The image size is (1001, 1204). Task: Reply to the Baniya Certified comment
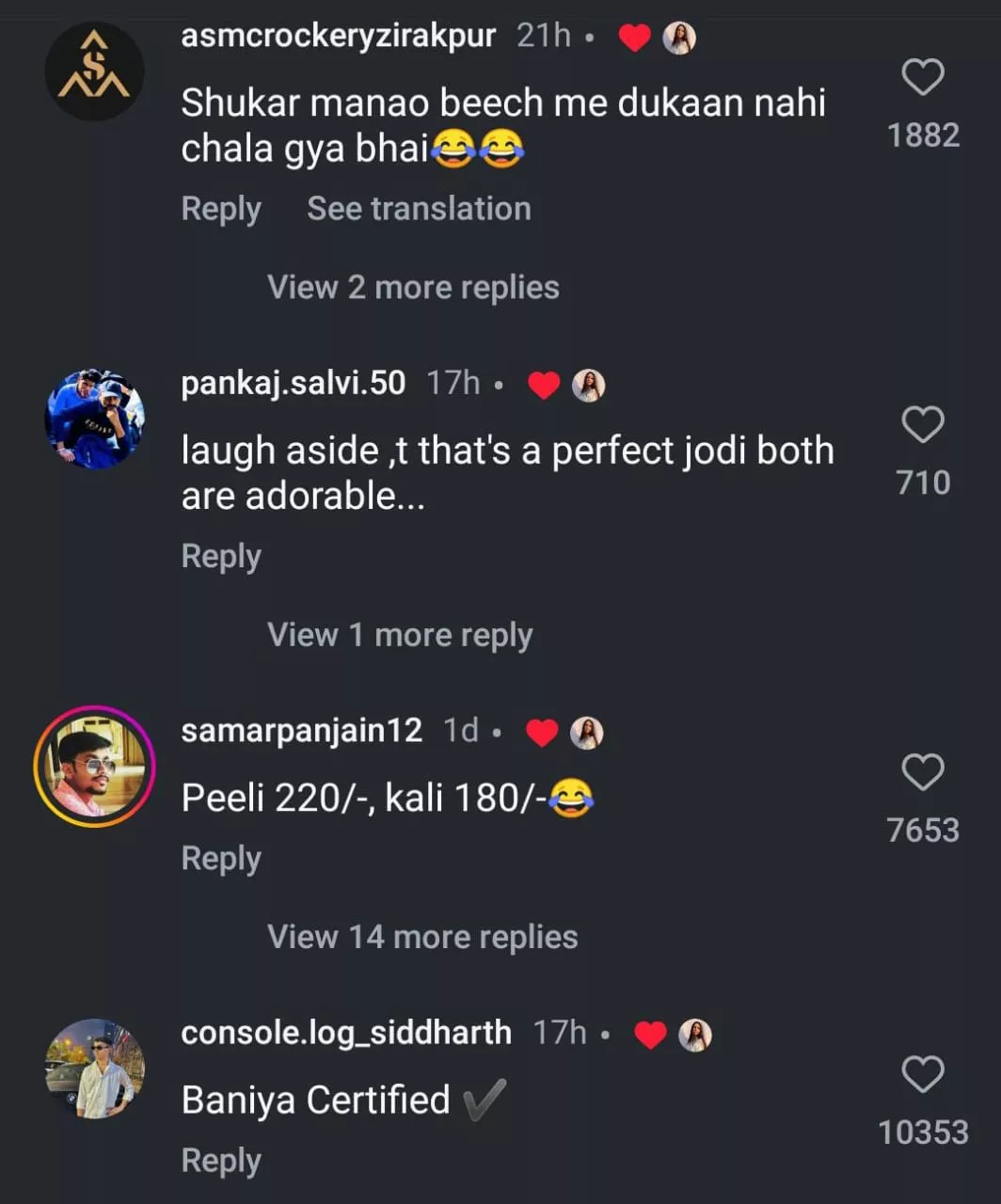[x=221, y=1161]
